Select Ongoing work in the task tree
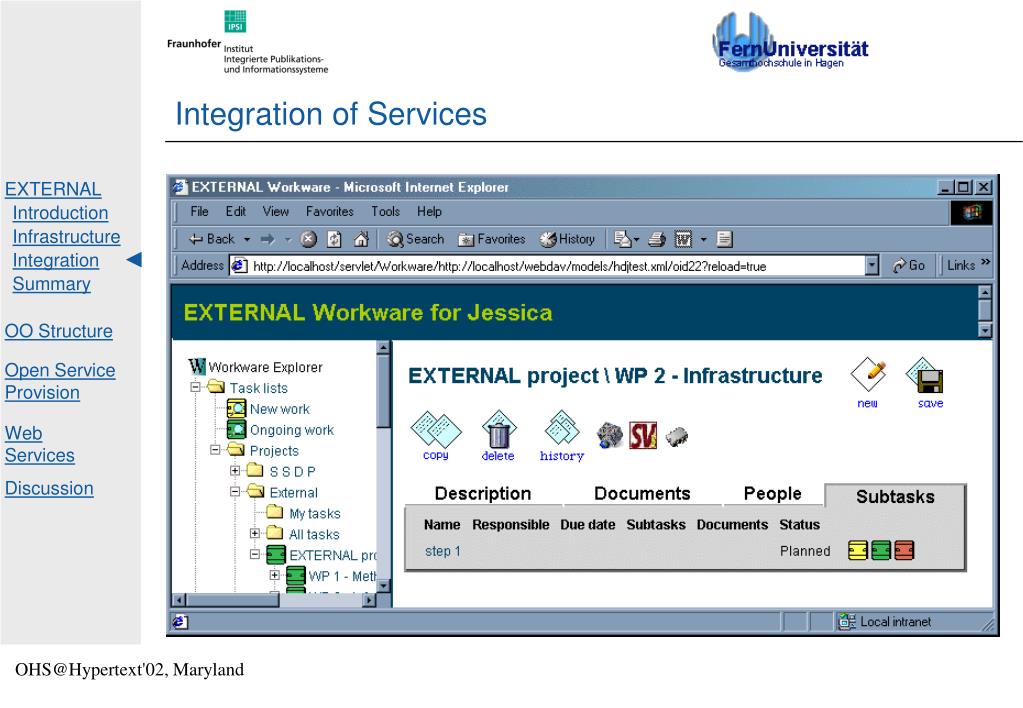This screenshot has width=1023, height=708. click(x=292, y=430)
